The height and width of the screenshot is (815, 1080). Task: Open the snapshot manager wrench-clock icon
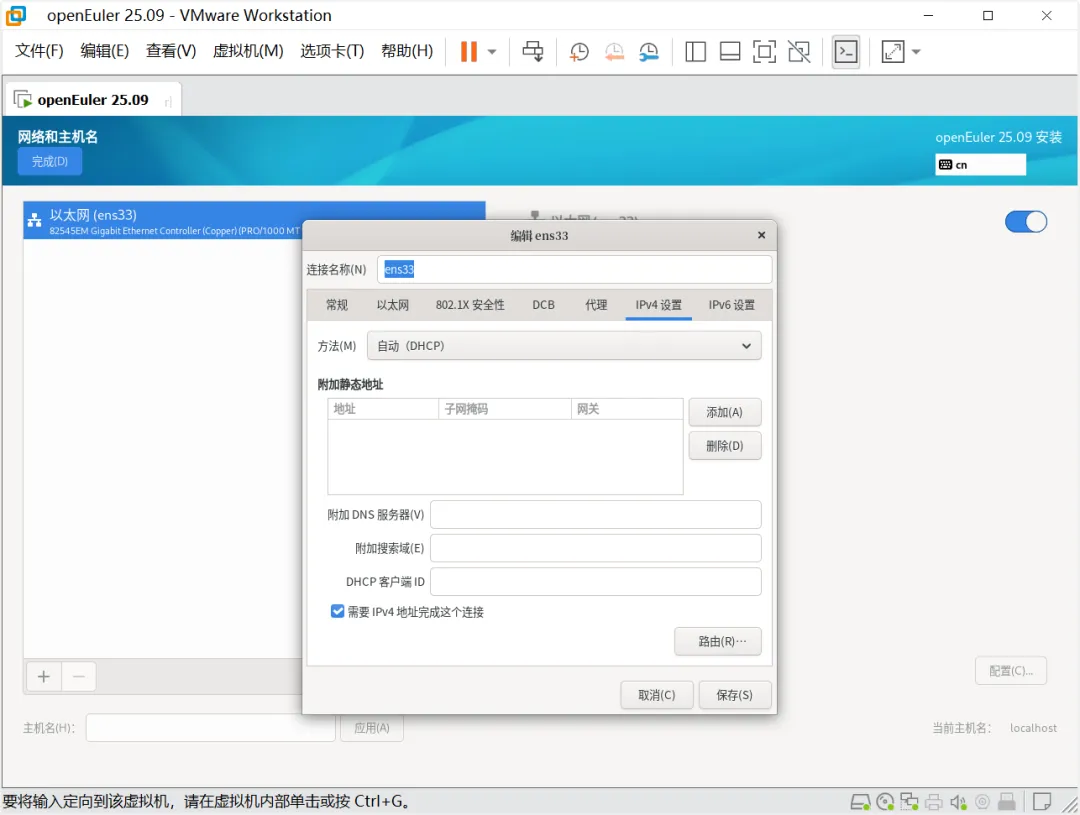click(x=649, y=52)
